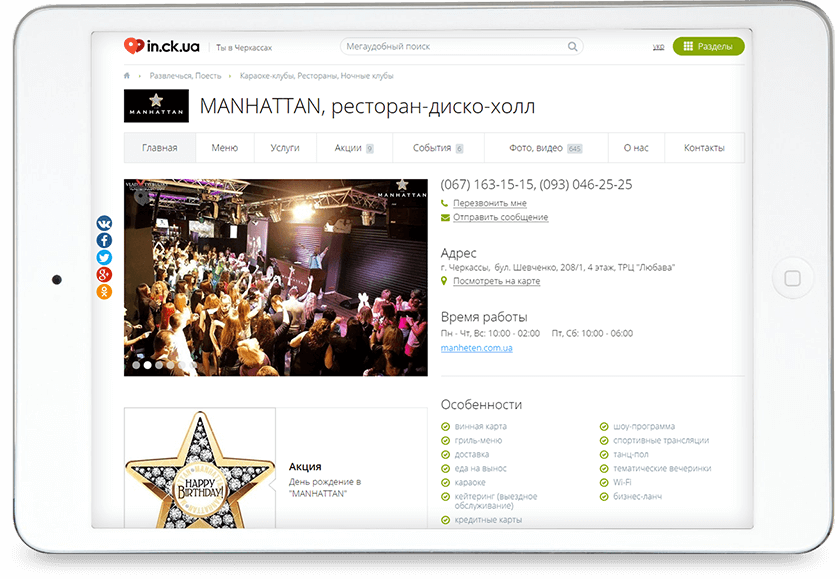
Task: Click the green envelope icon
Action: (445, 217)
